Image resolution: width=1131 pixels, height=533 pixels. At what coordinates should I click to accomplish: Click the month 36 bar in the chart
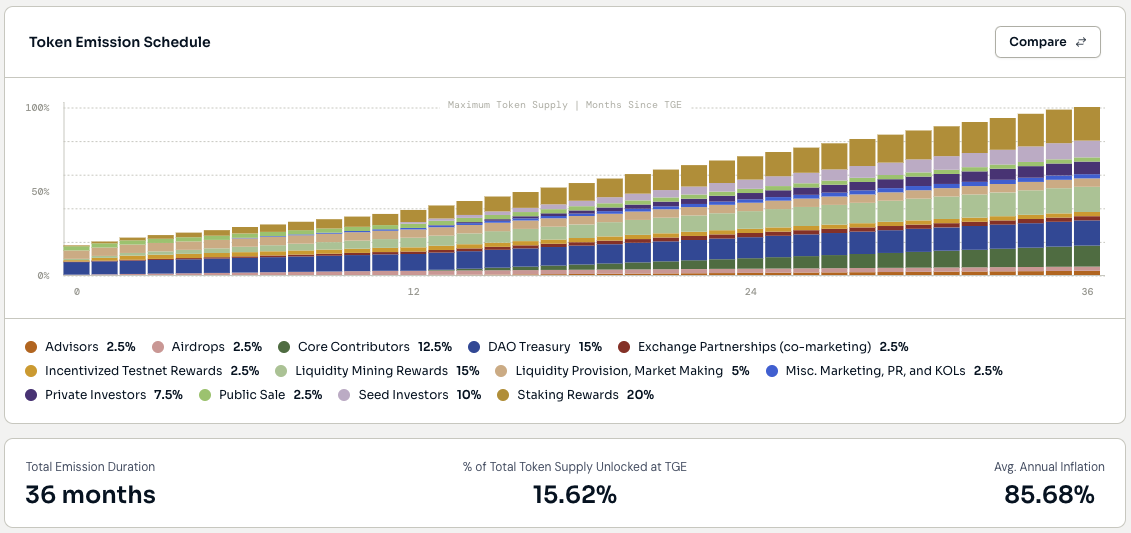pos(1086,190)
